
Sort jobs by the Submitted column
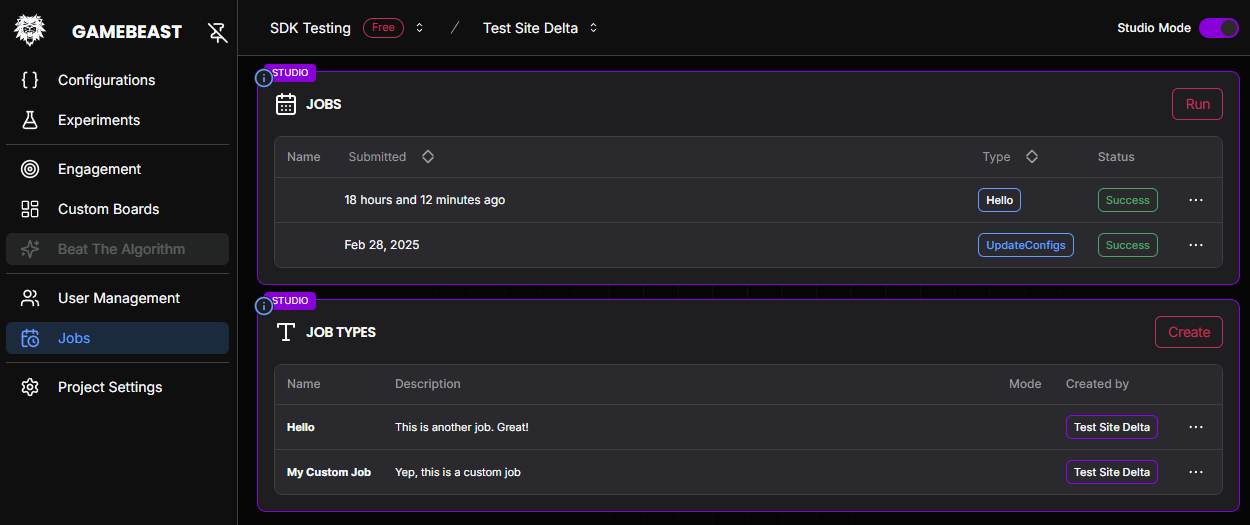pos(428,157)
